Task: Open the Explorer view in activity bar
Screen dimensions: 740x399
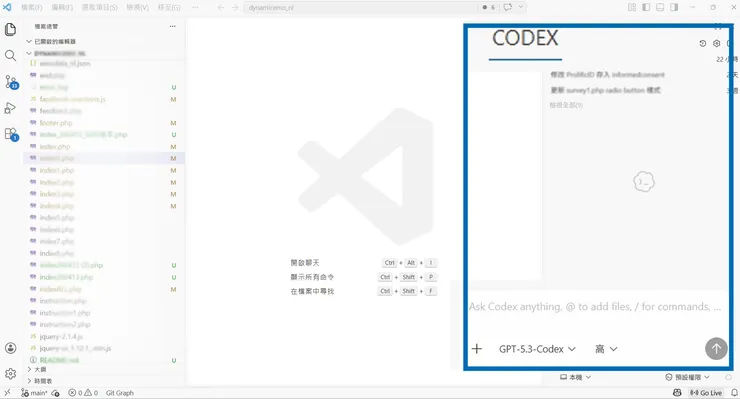Action: click(x=10, y=30)
